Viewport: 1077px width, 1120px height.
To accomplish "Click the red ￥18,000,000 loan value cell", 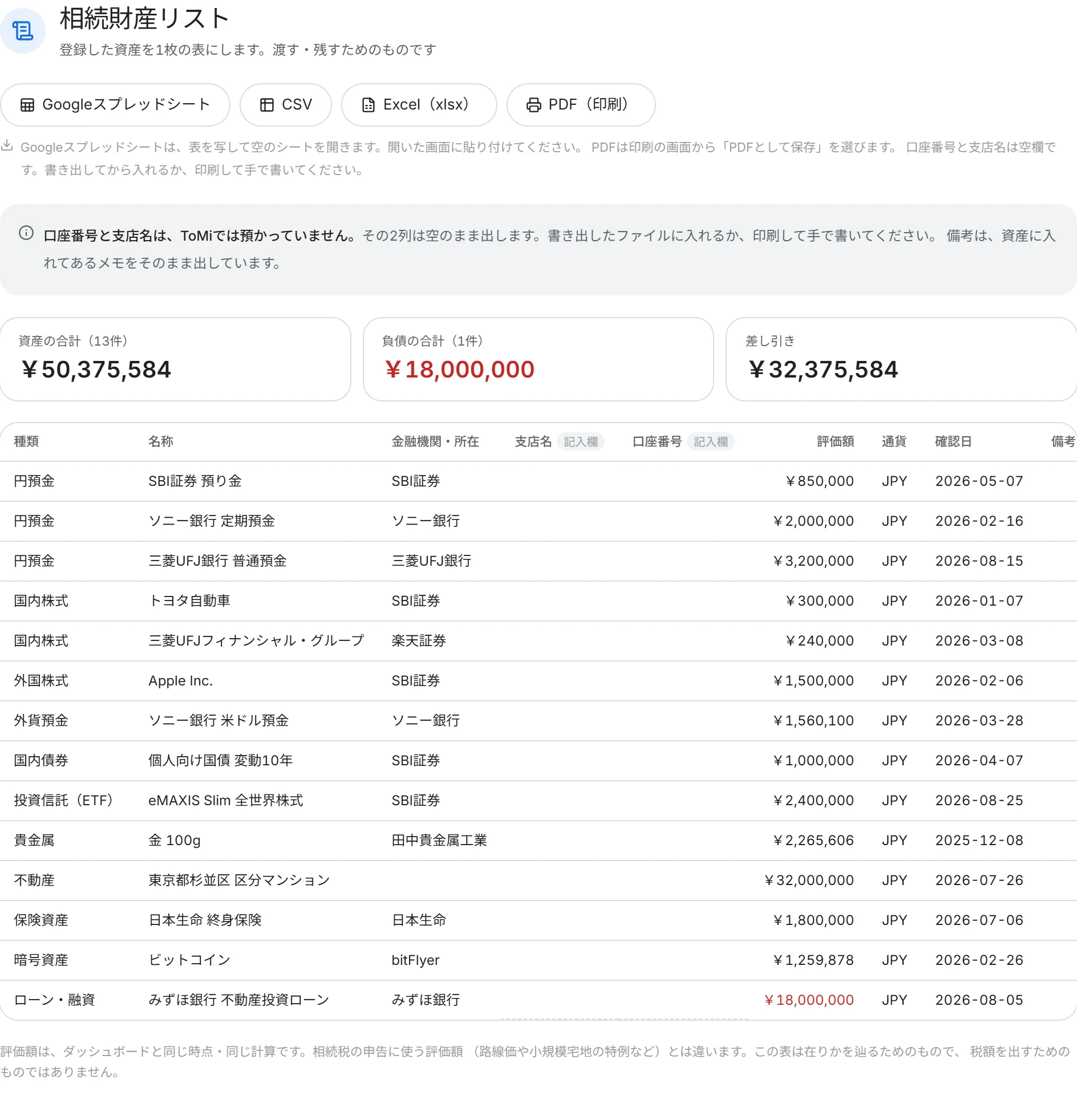I will pos(808,1001).
